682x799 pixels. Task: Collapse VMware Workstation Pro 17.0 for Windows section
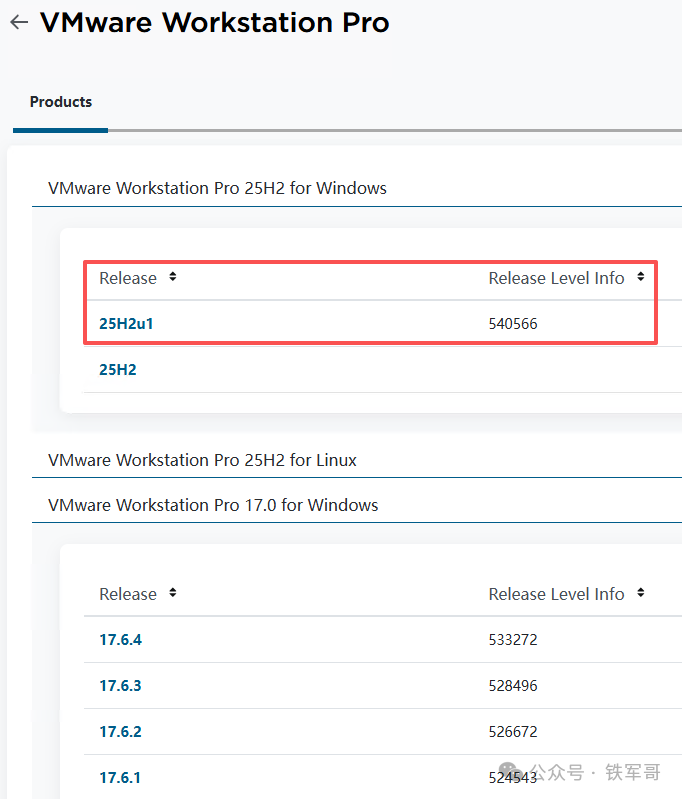[x=213, y=505]
